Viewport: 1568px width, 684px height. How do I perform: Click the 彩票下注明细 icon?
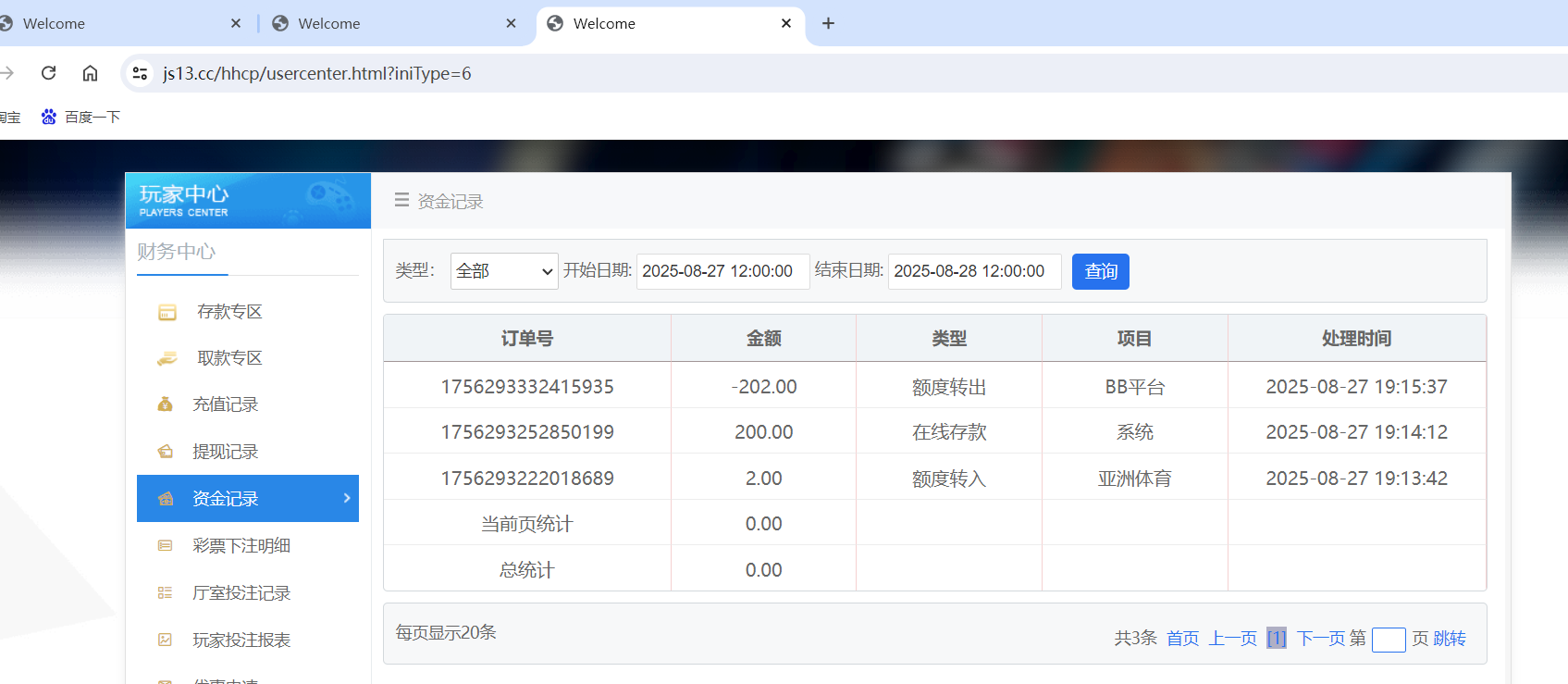pos(166,546)
